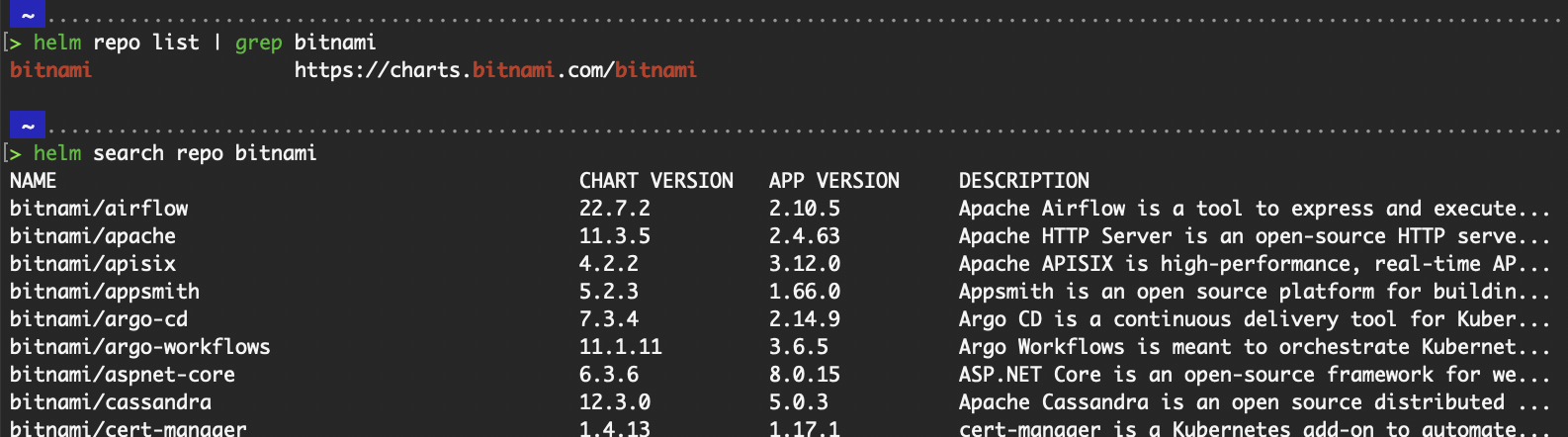
Task: Select the bitnami/cert-manager chart name
Action: pos(129,428)
